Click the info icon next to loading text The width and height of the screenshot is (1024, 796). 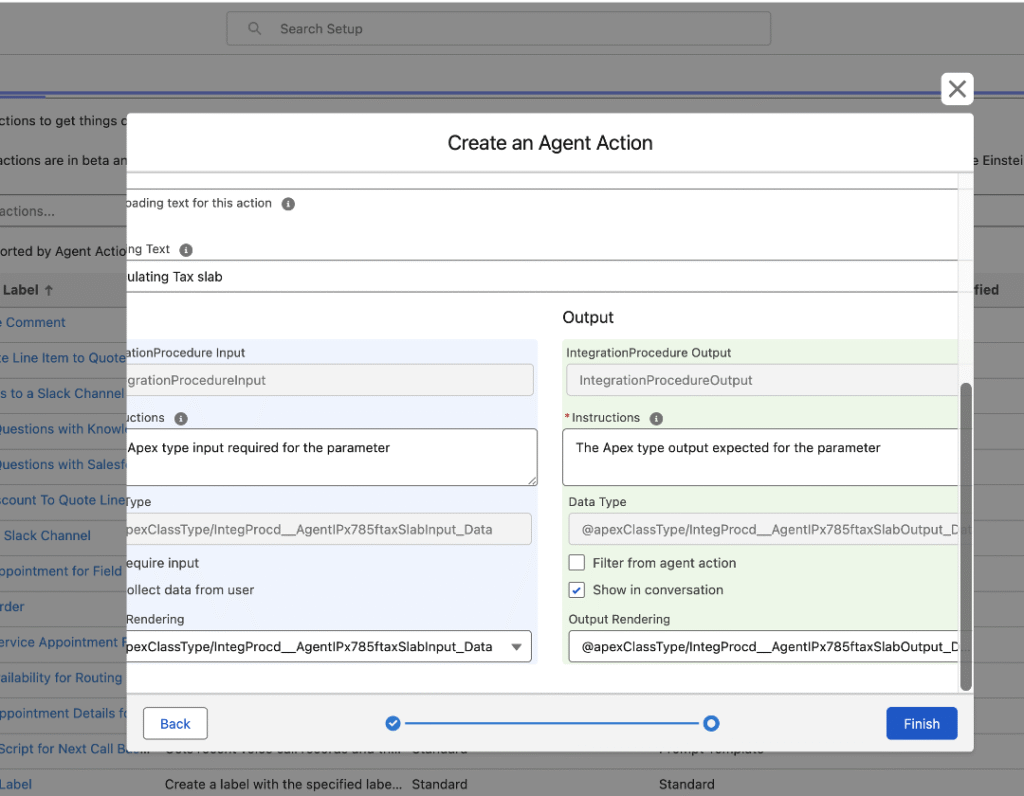pyautogui.click(x=288, y=204)
